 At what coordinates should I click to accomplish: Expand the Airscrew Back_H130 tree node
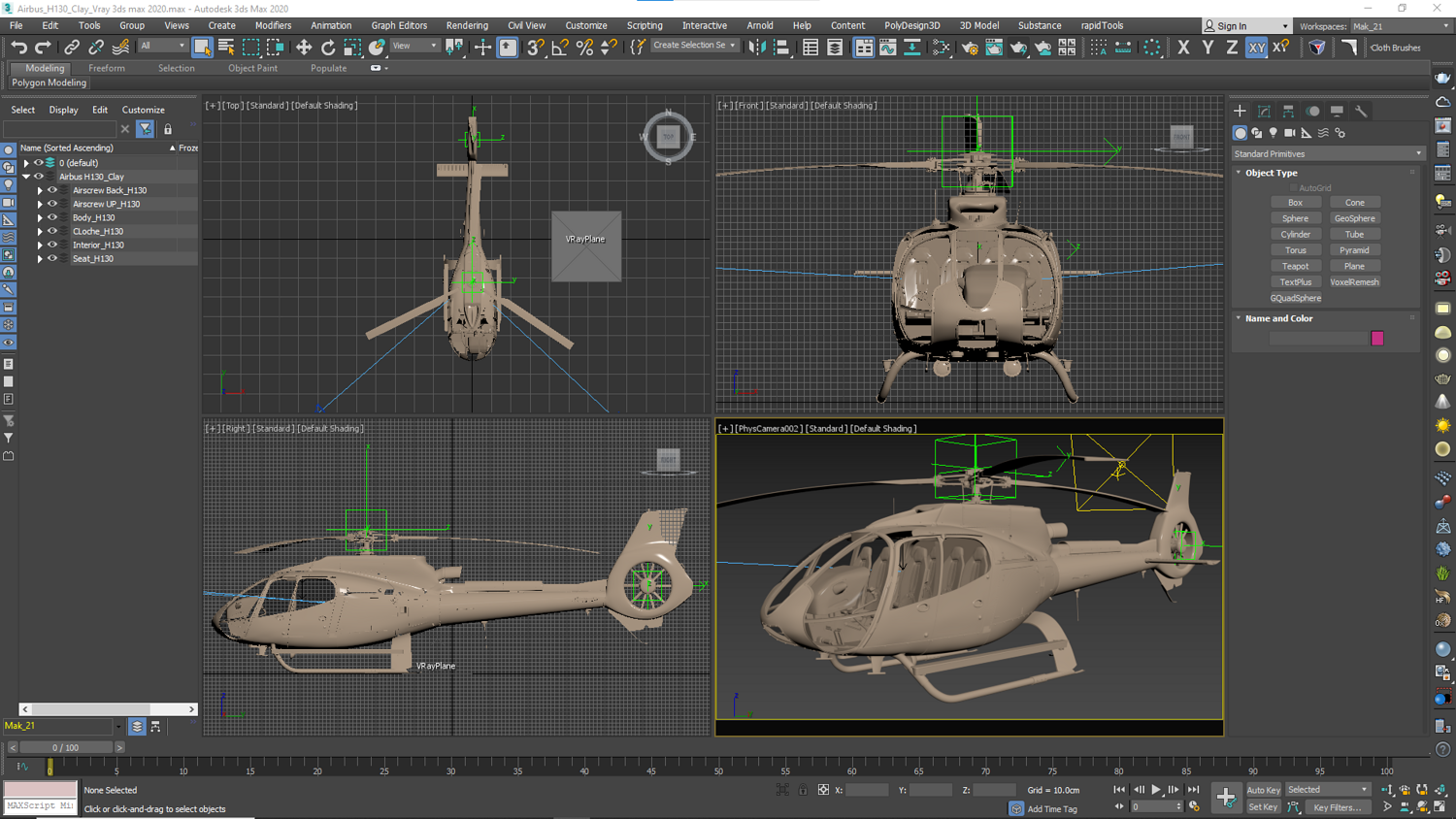(x=40, y=190)
